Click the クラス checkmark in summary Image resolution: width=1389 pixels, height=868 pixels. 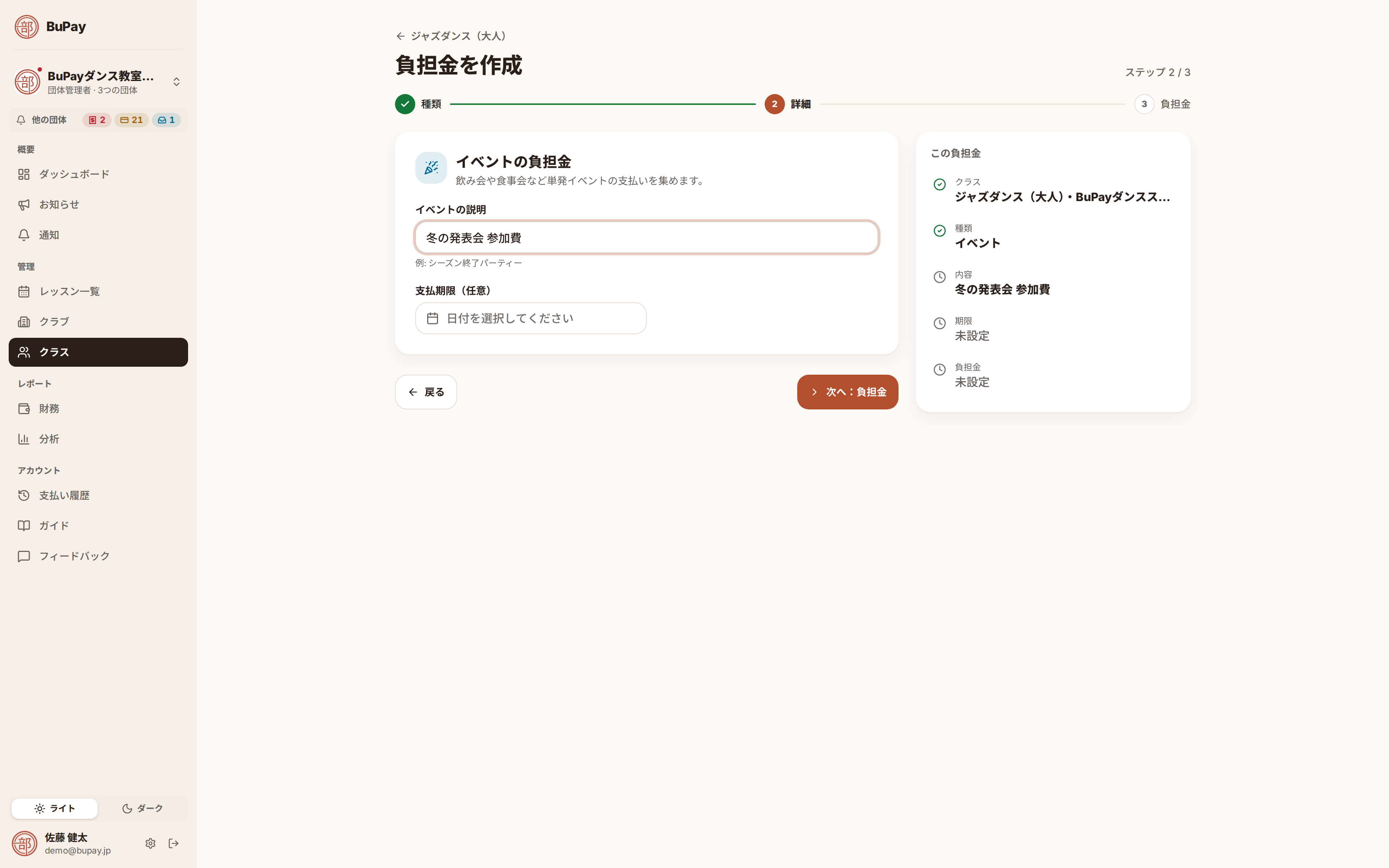pyautogui.click(x=940, y=184)
